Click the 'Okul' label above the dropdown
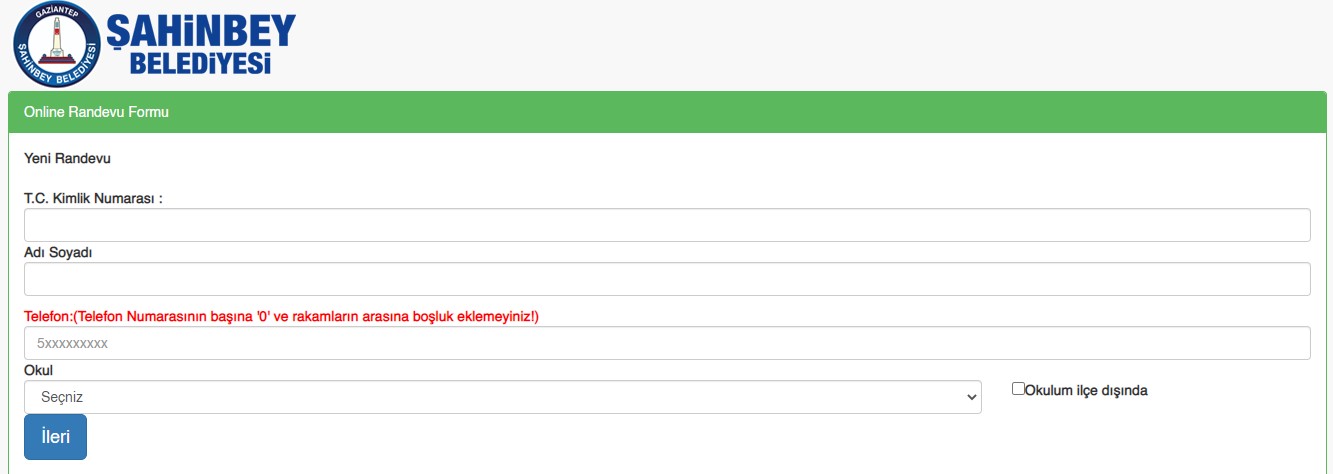The image size is (1333, 474). pyautogui.click(x=38, y=370)
